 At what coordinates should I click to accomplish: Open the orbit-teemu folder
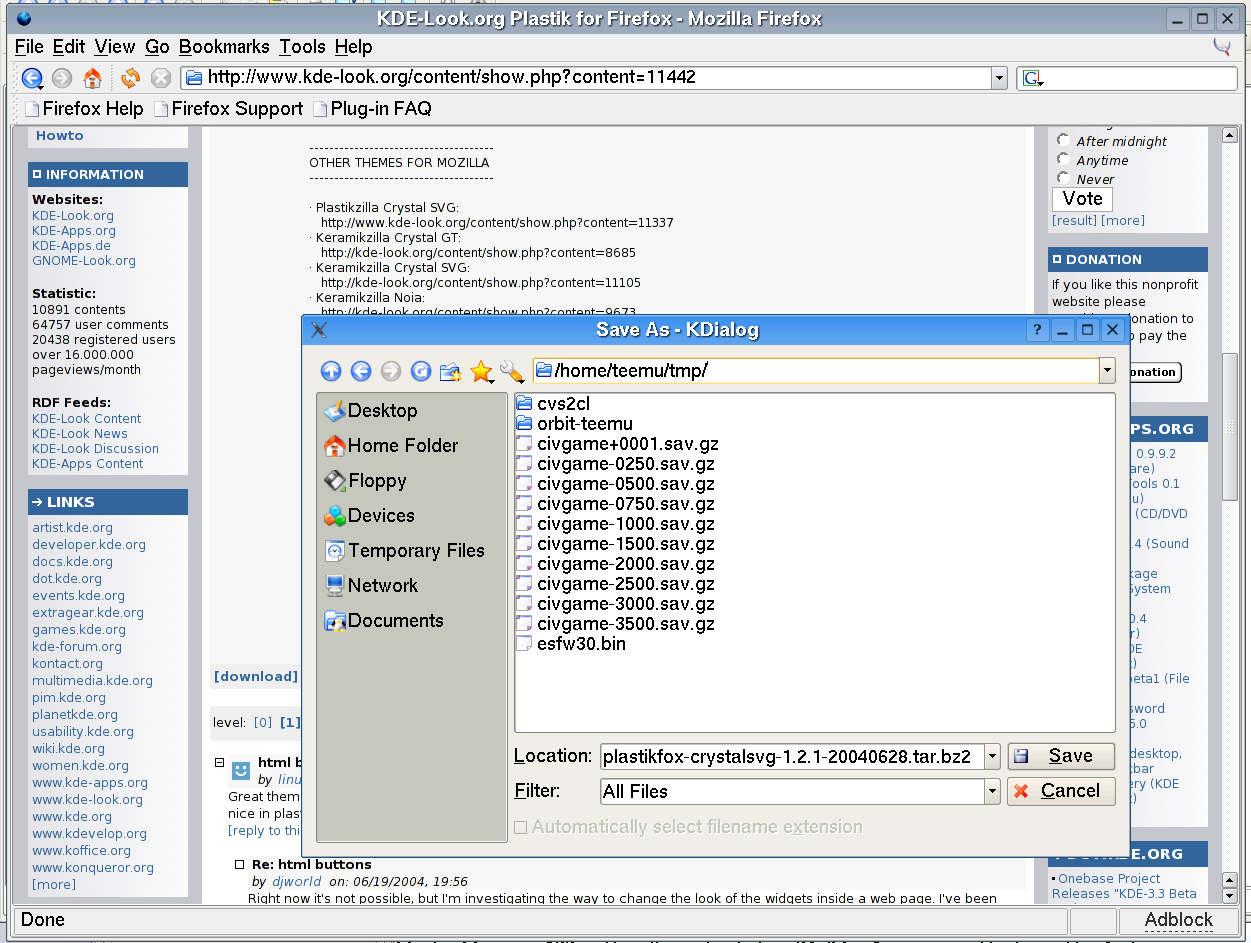coord(575,424)
